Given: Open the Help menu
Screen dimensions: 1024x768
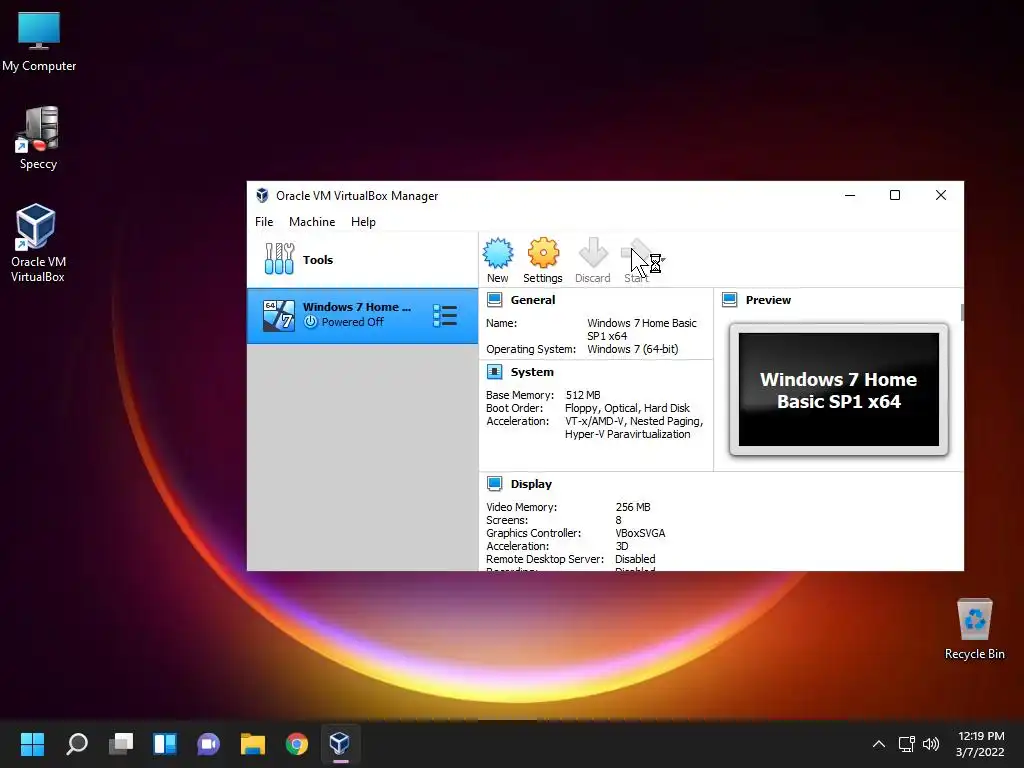Looking at the screenshot, I should click(x=363, y=222).
